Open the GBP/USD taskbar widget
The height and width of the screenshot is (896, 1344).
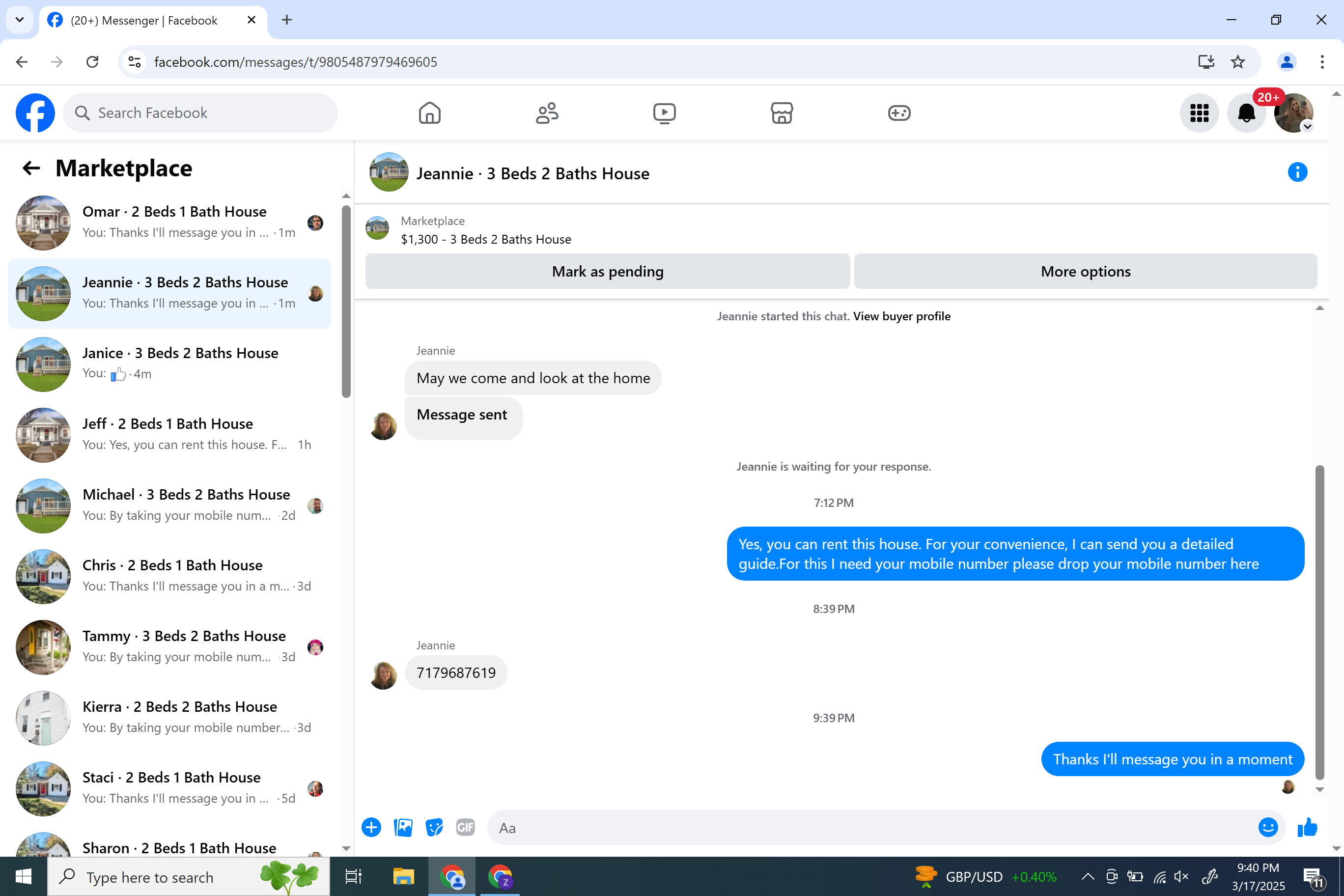[x=986, y=876]
